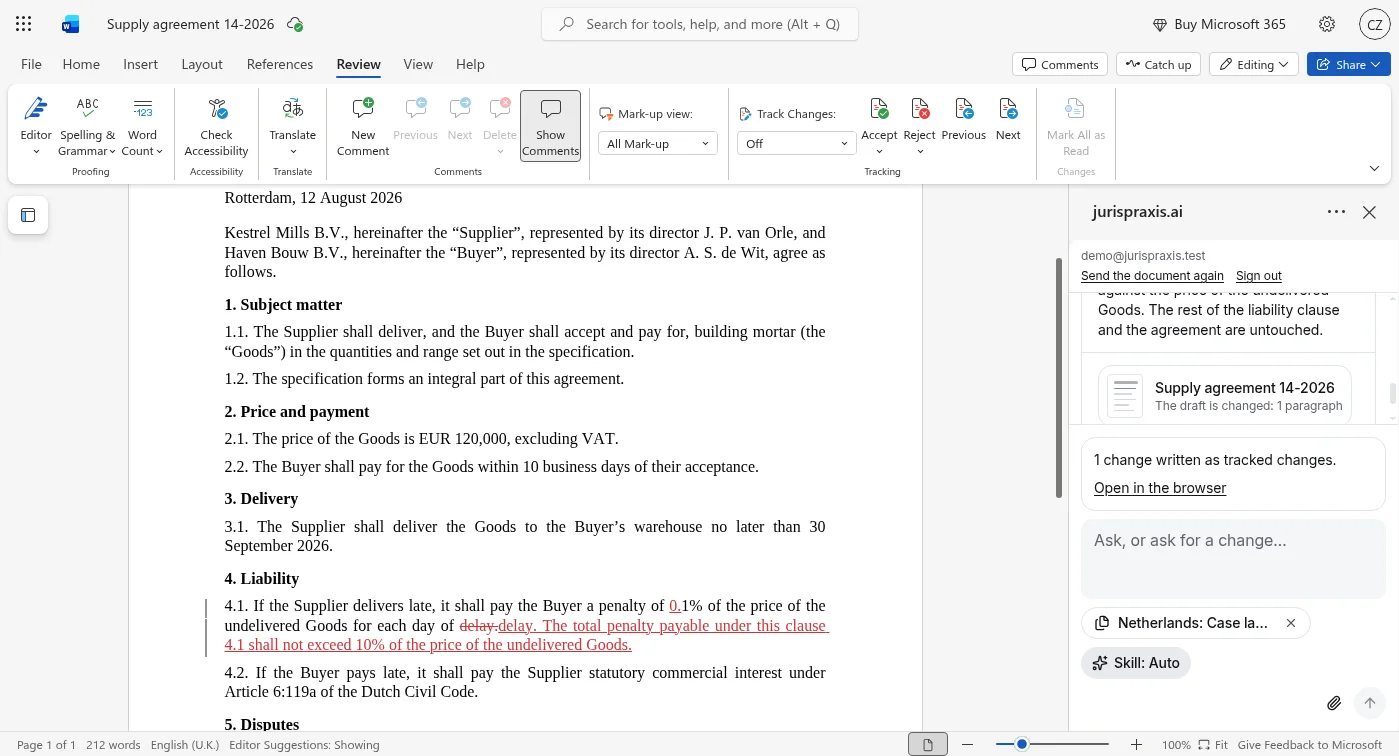
Task: Open the CZ account avatar
Action: pos(1375,24)
